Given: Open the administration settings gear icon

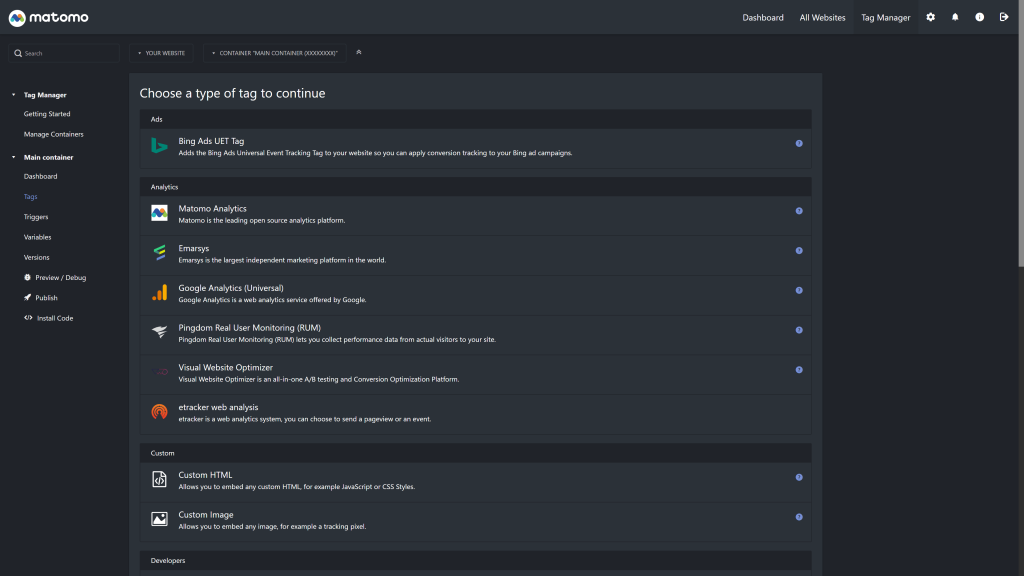Looking at the screenshot, I should point(931,17).
